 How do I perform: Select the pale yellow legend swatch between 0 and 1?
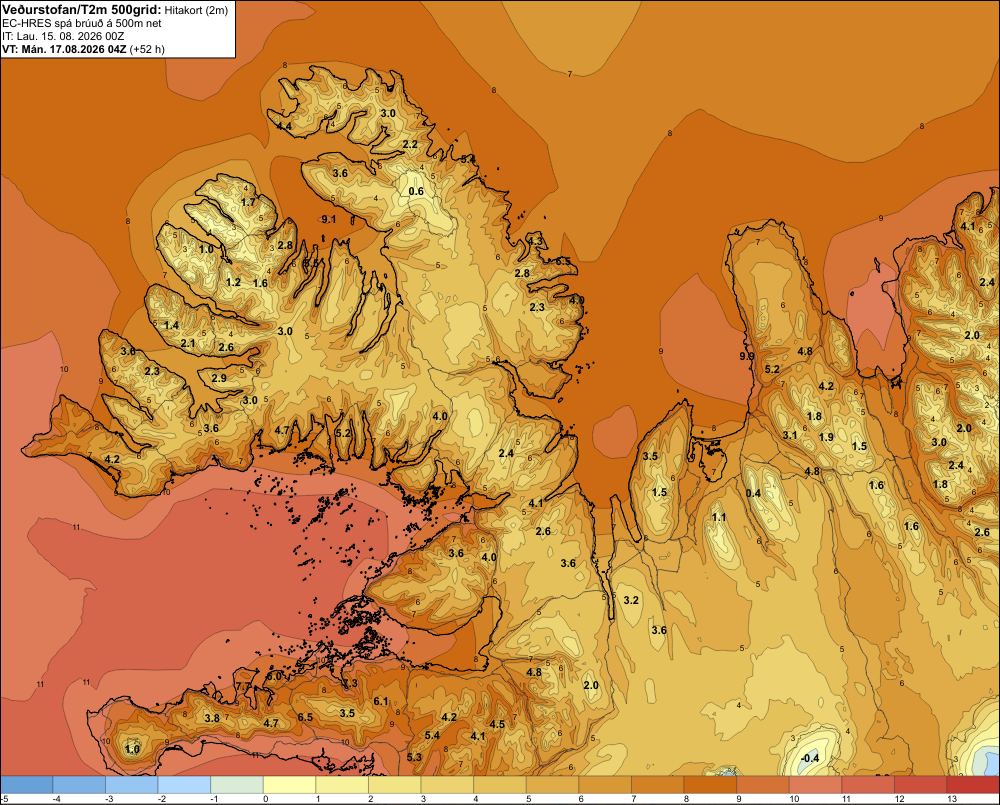290,785
